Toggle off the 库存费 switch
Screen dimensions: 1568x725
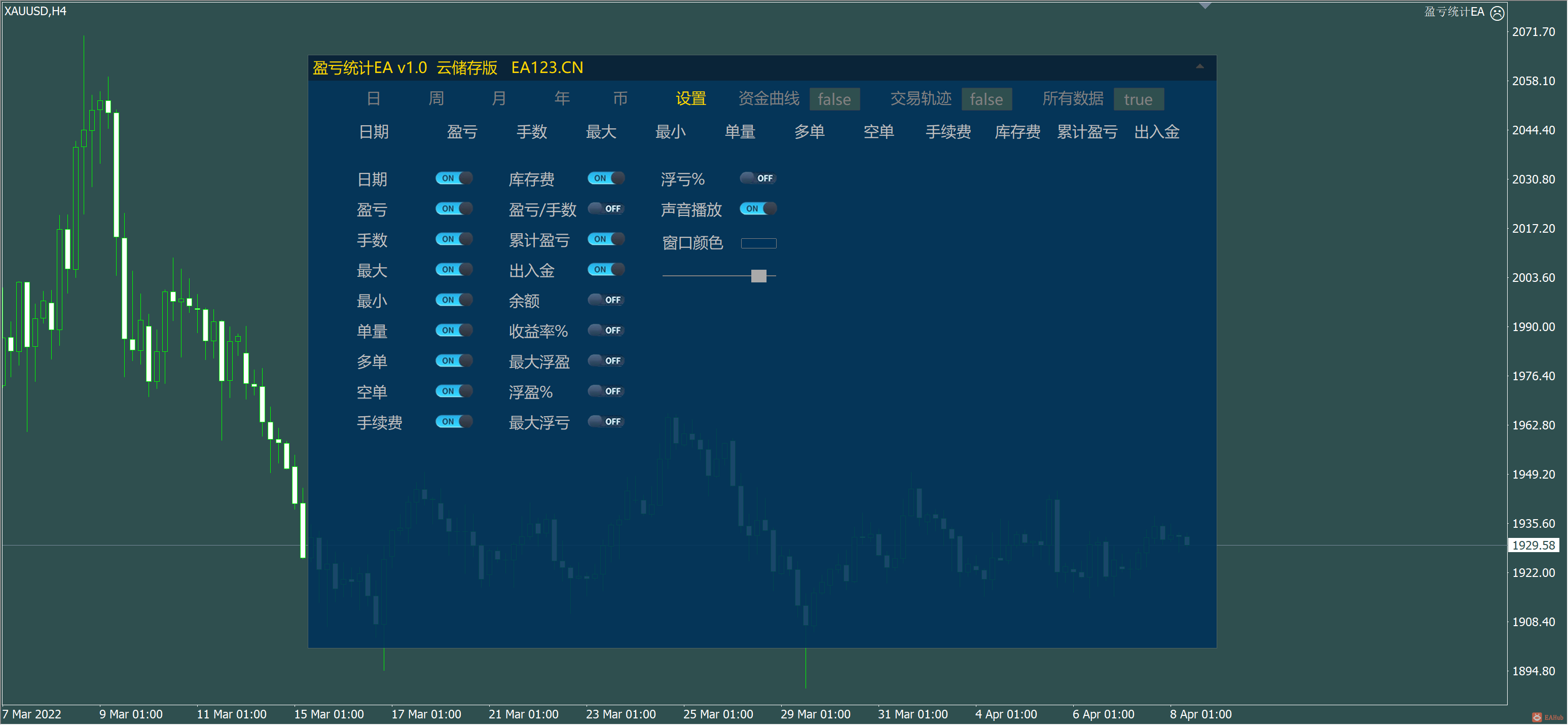(606, 178)
